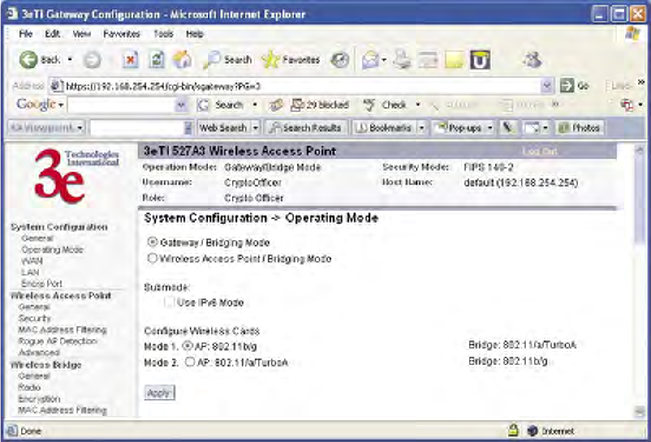Expand the Pop-ups dropdown arrow
Viewport: 651px width, 442px height.
(490, 128)
